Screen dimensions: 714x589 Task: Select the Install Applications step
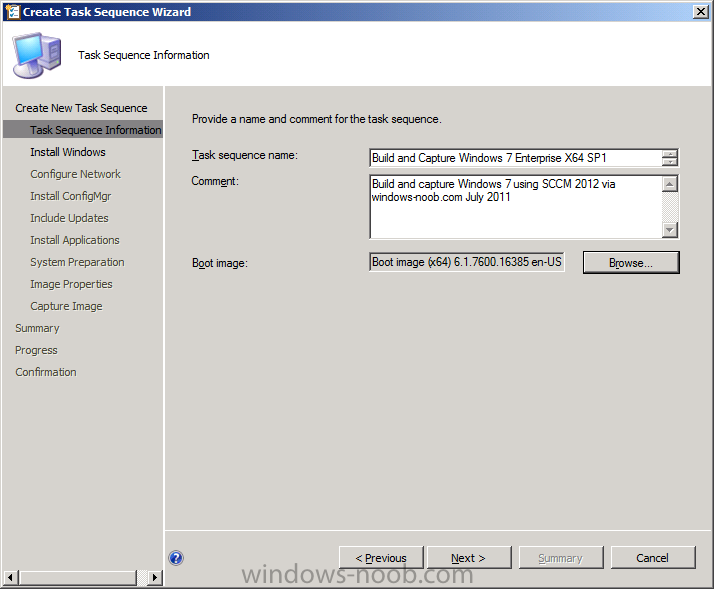pos(75,240)
